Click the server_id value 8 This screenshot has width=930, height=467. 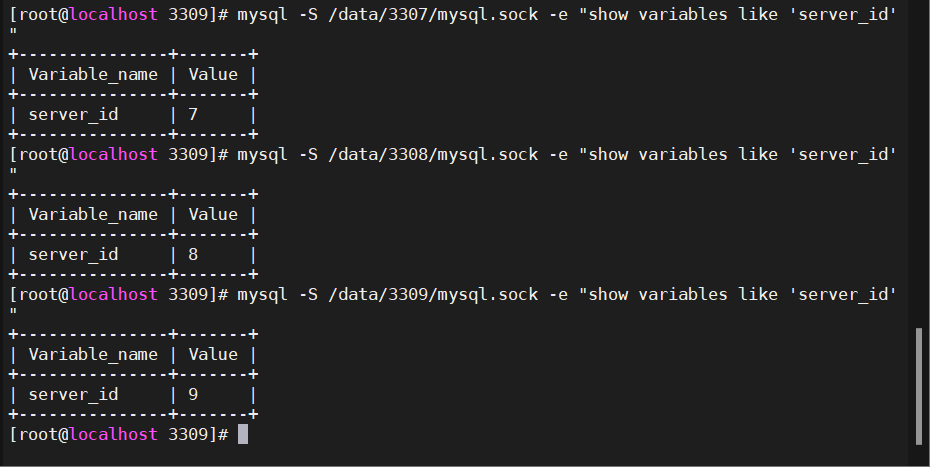193,254
